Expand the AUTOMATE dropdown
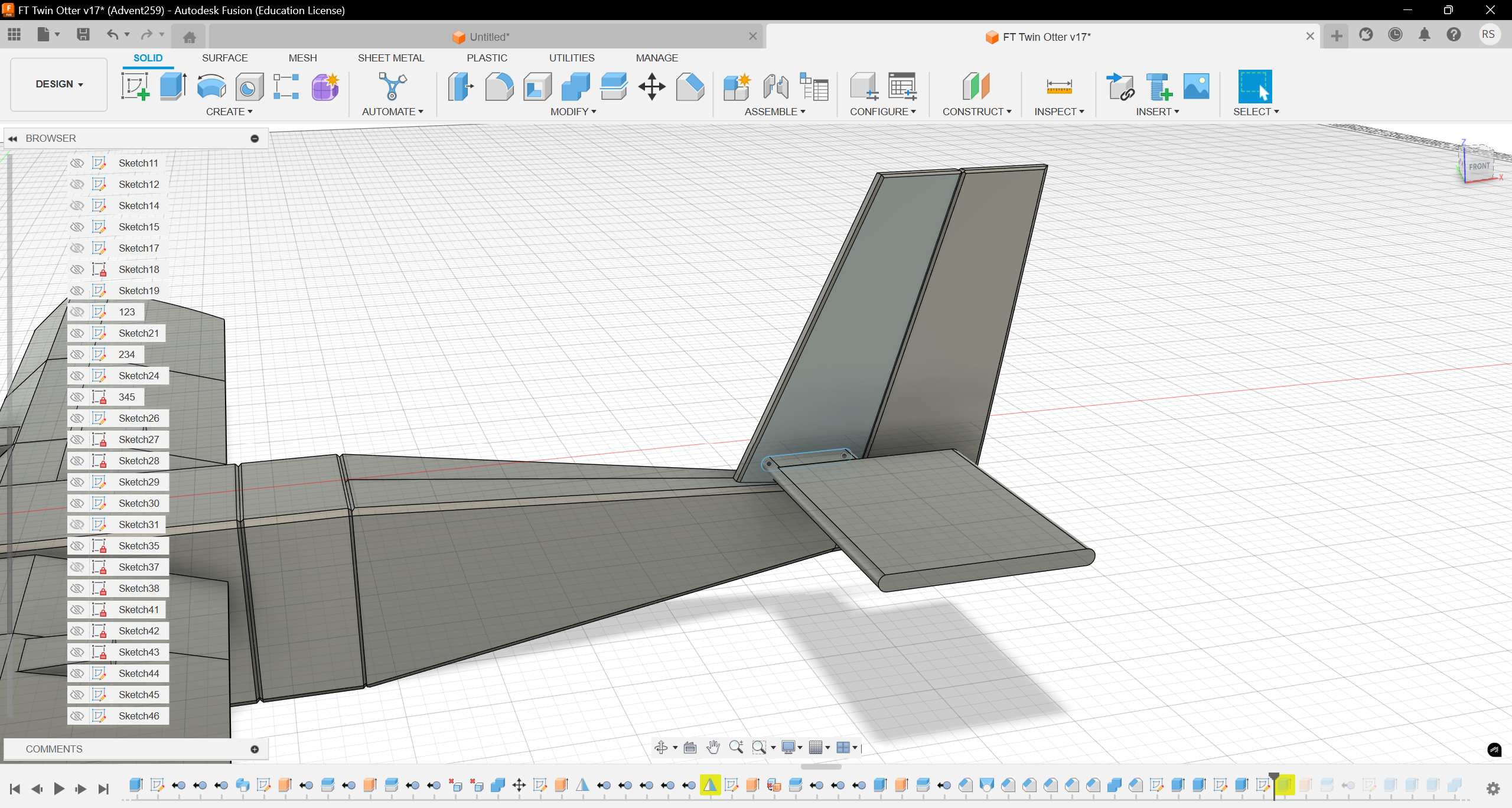Viewport: 1512px width, 808px height. [x=392, y=112]
